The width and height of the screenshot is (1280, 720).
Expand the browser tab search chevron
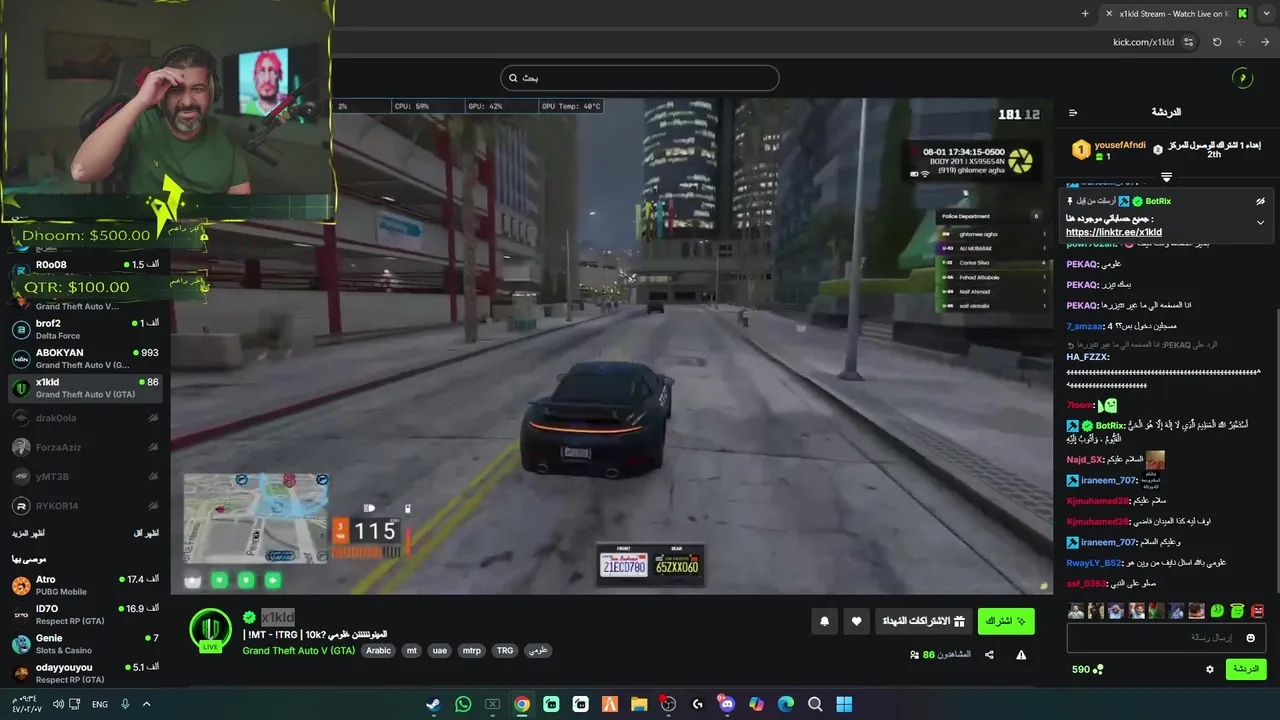click(x=1266, y=13)
